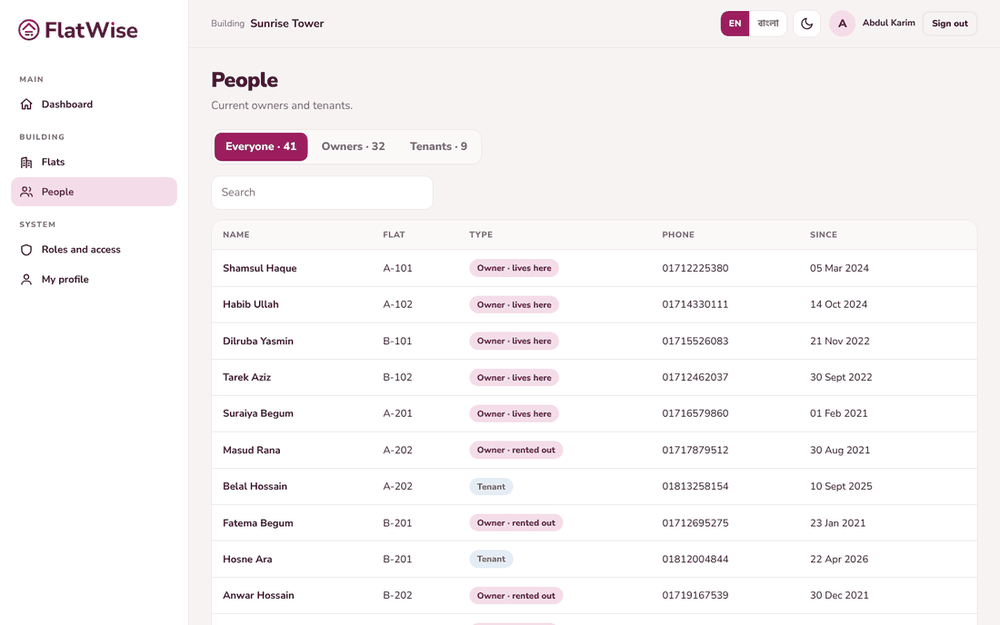This screenshot has height=625, width=1000.
Task: Select the Anwar Hossain name
Action: pos(258,596)
